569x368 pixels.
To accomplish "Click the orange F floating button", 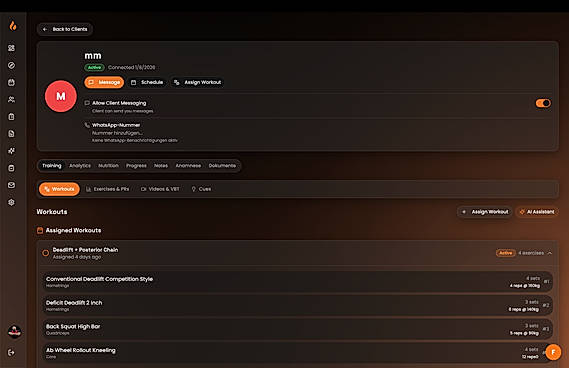I will [x=553, y=352].
